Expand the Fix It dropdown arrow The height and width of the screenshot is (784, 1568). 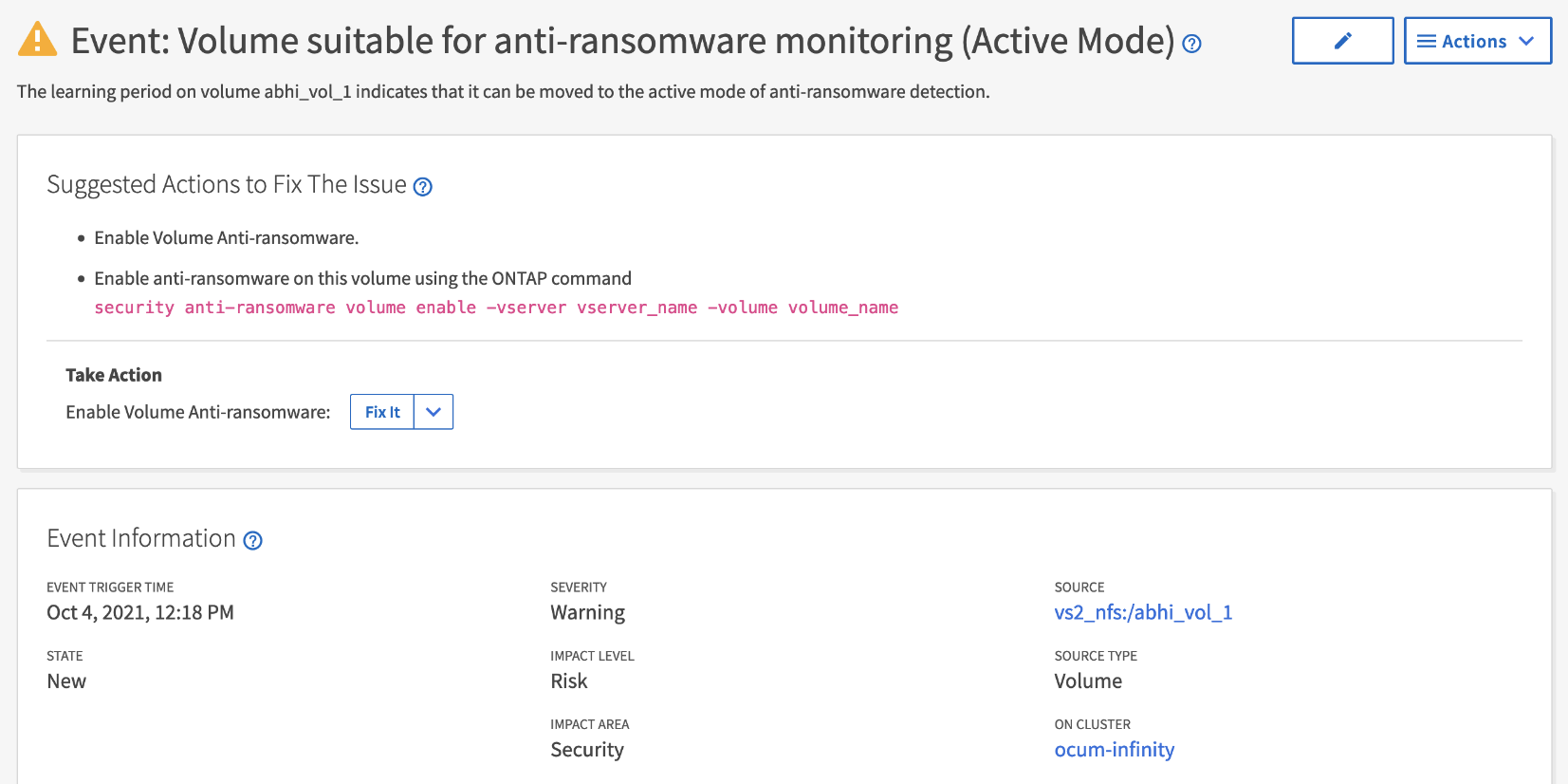point(434,412)
